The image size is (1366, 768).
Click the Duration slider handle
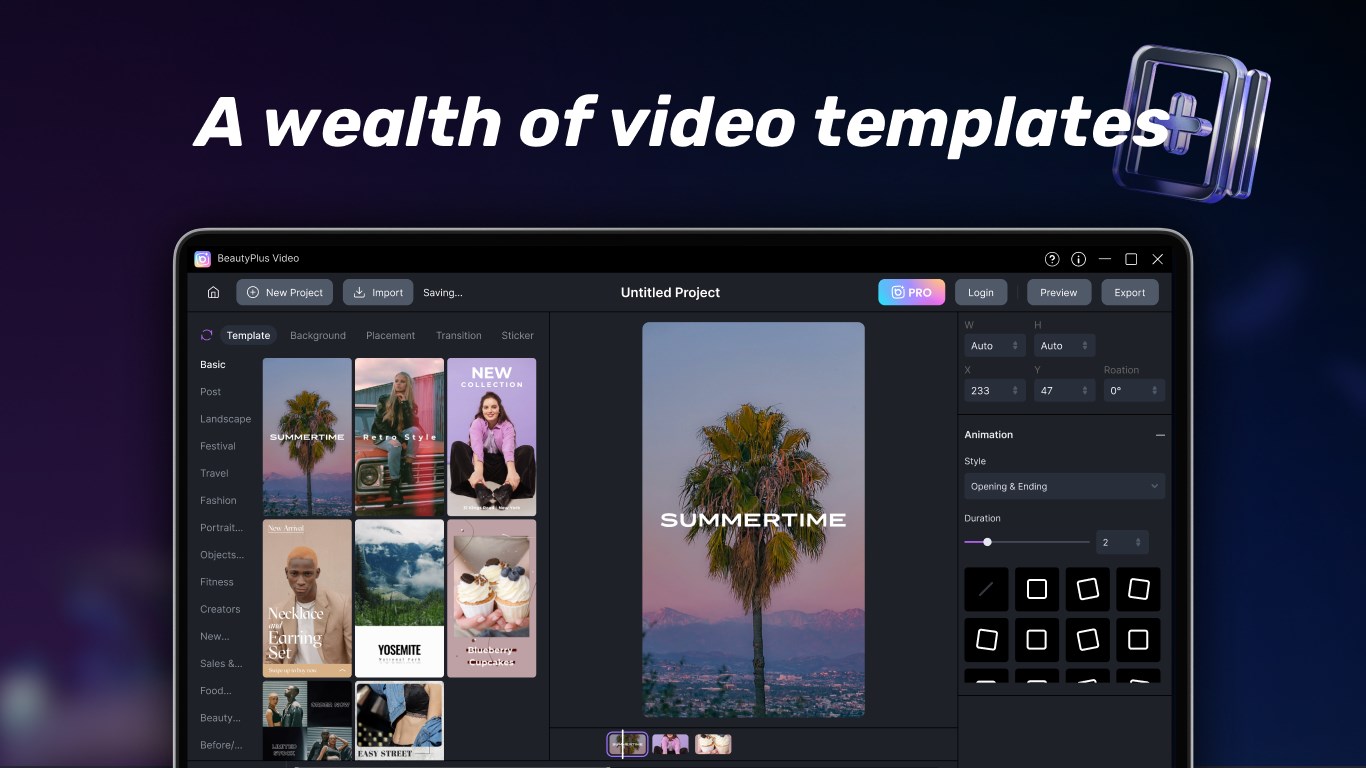(x=987, y=542)
